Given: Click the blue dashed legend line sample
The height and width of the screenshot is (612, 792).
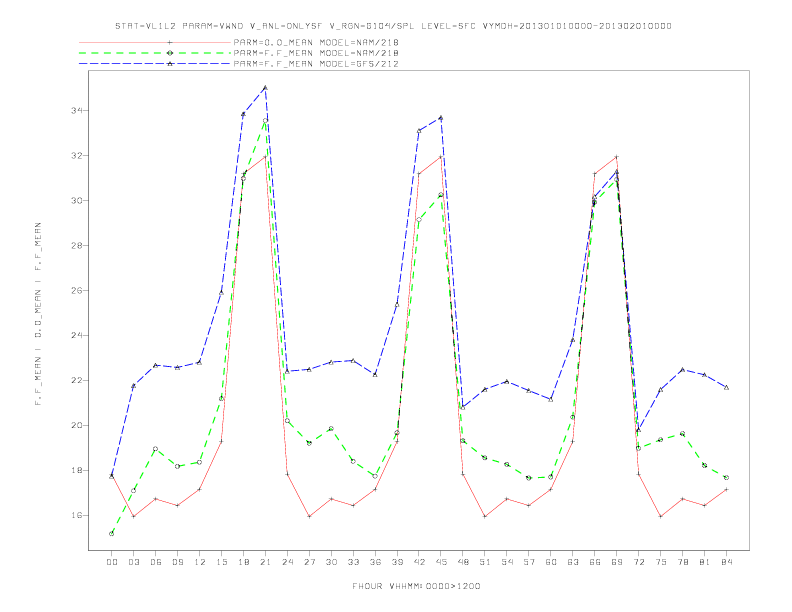Looking at the screenshot, I should 155,64.
